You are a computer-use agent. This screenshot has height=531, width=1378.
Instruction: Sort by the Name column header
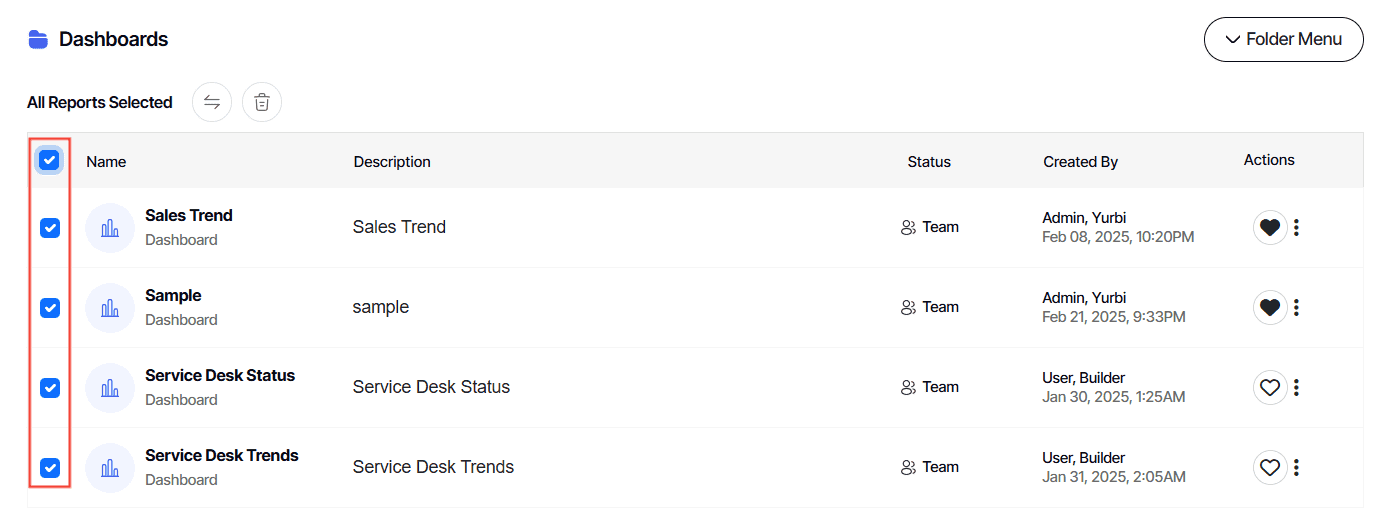[106, 161]
